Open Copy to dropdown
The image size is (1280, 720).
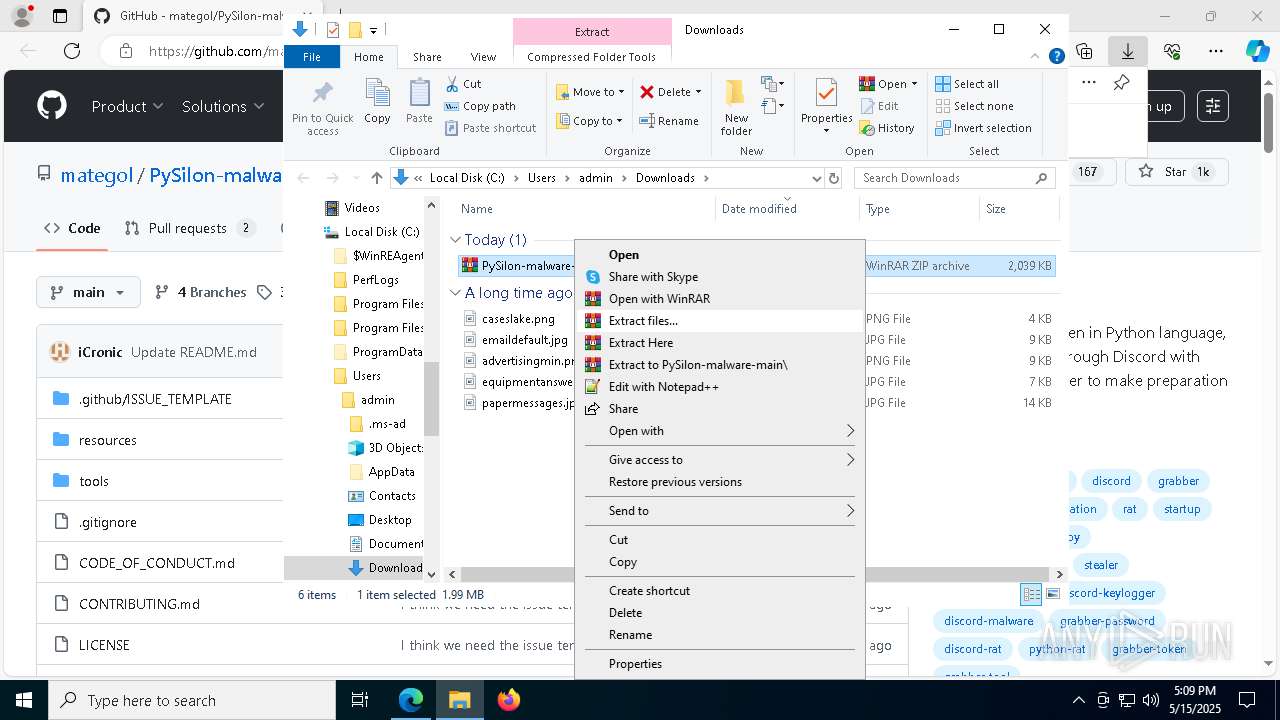tap(590, 121)
